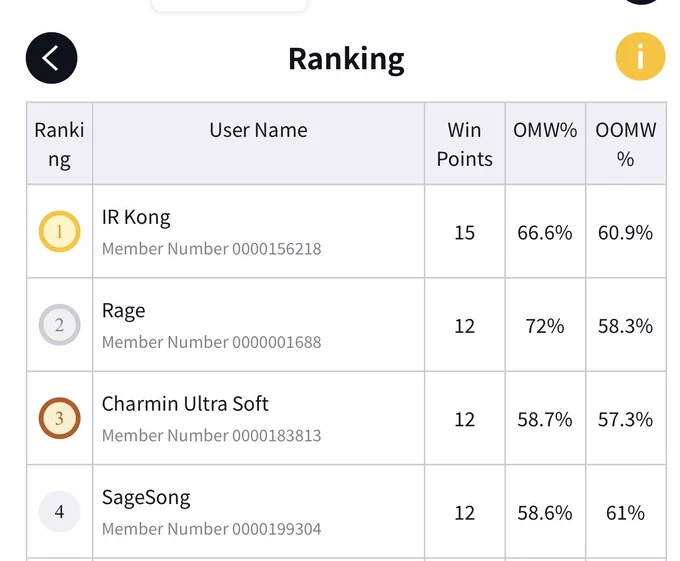Select the bronze rank 3 medal
The image size is (680, 561).
coord(59,418)
